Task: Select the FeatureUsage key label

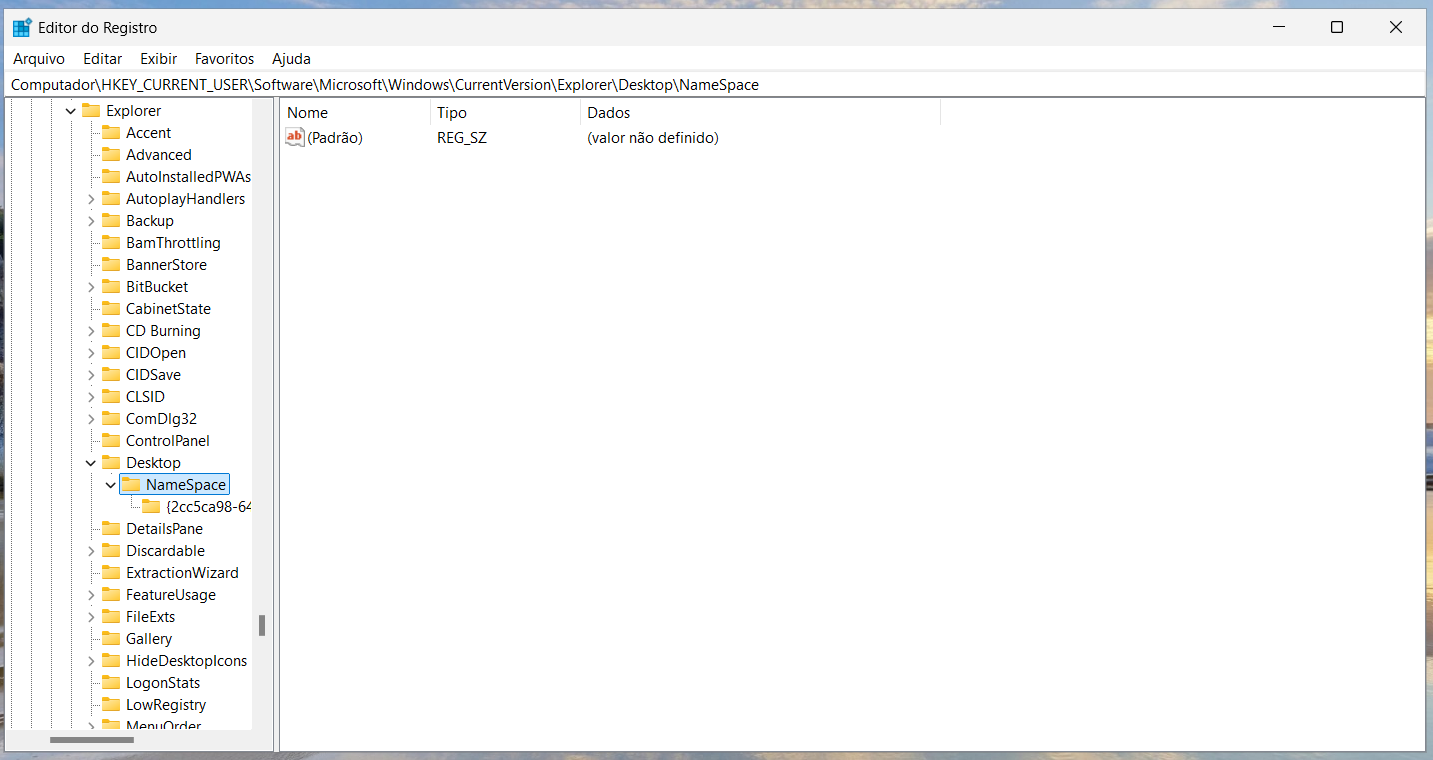Action: click(x=171, y=595)
